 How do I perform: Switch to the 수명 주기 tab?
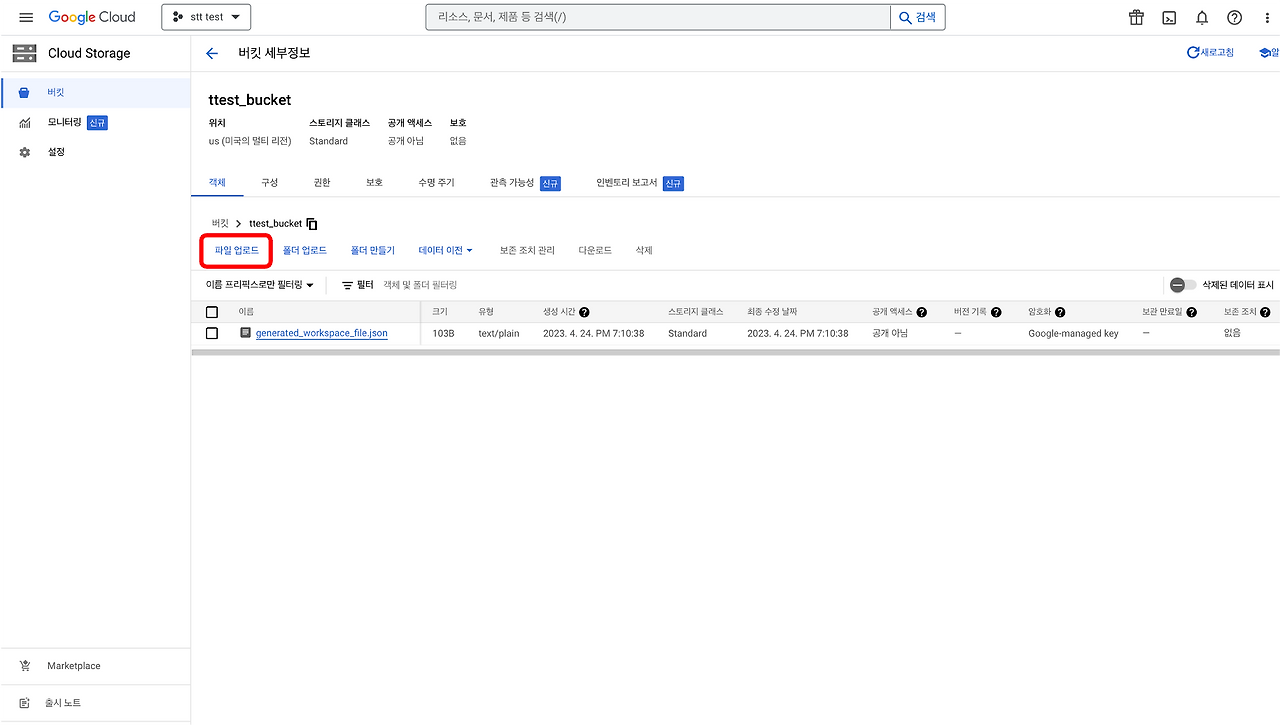(437, 183)
